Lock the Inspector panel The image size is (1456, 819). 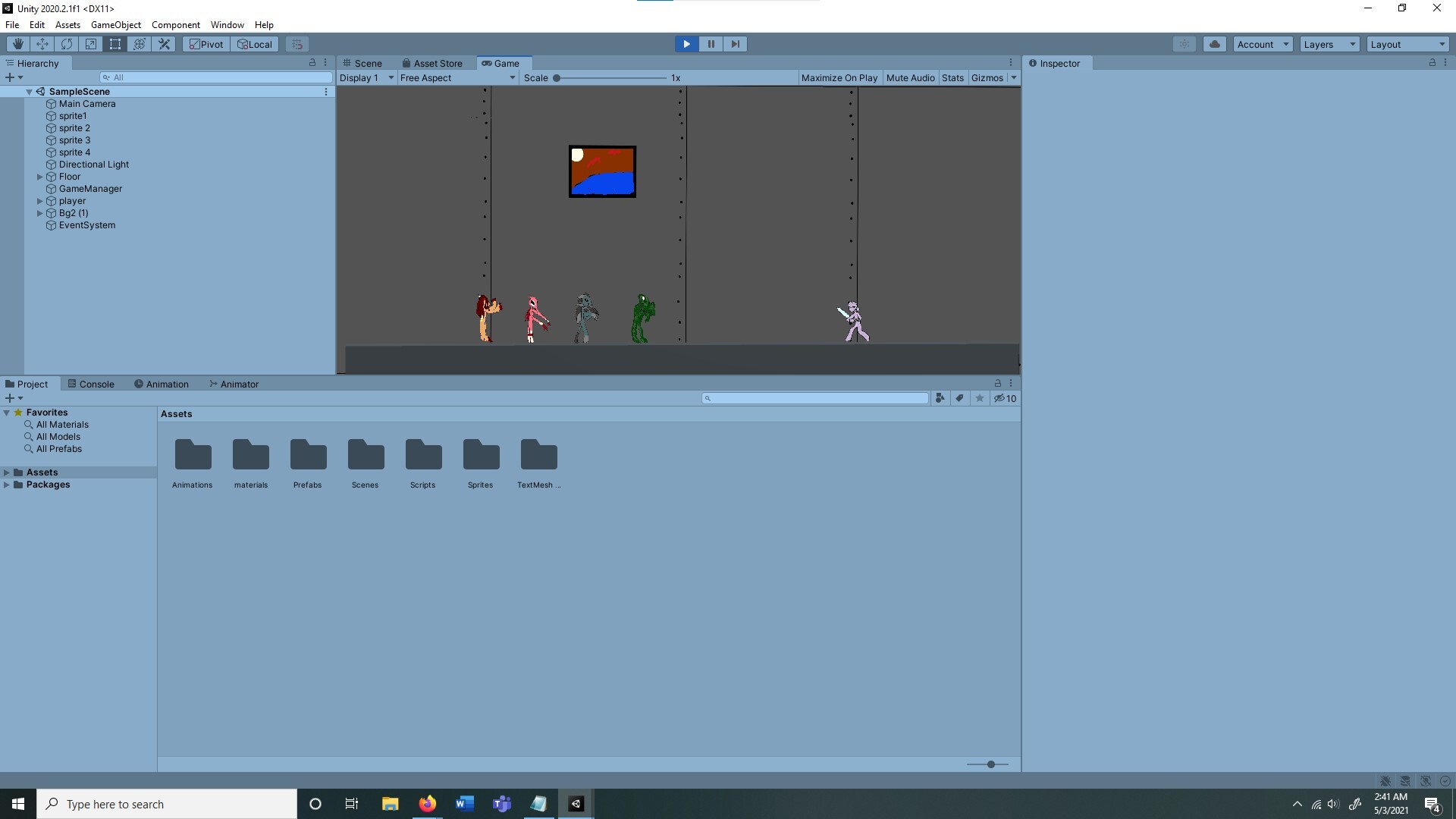[x=1432, y=63]
